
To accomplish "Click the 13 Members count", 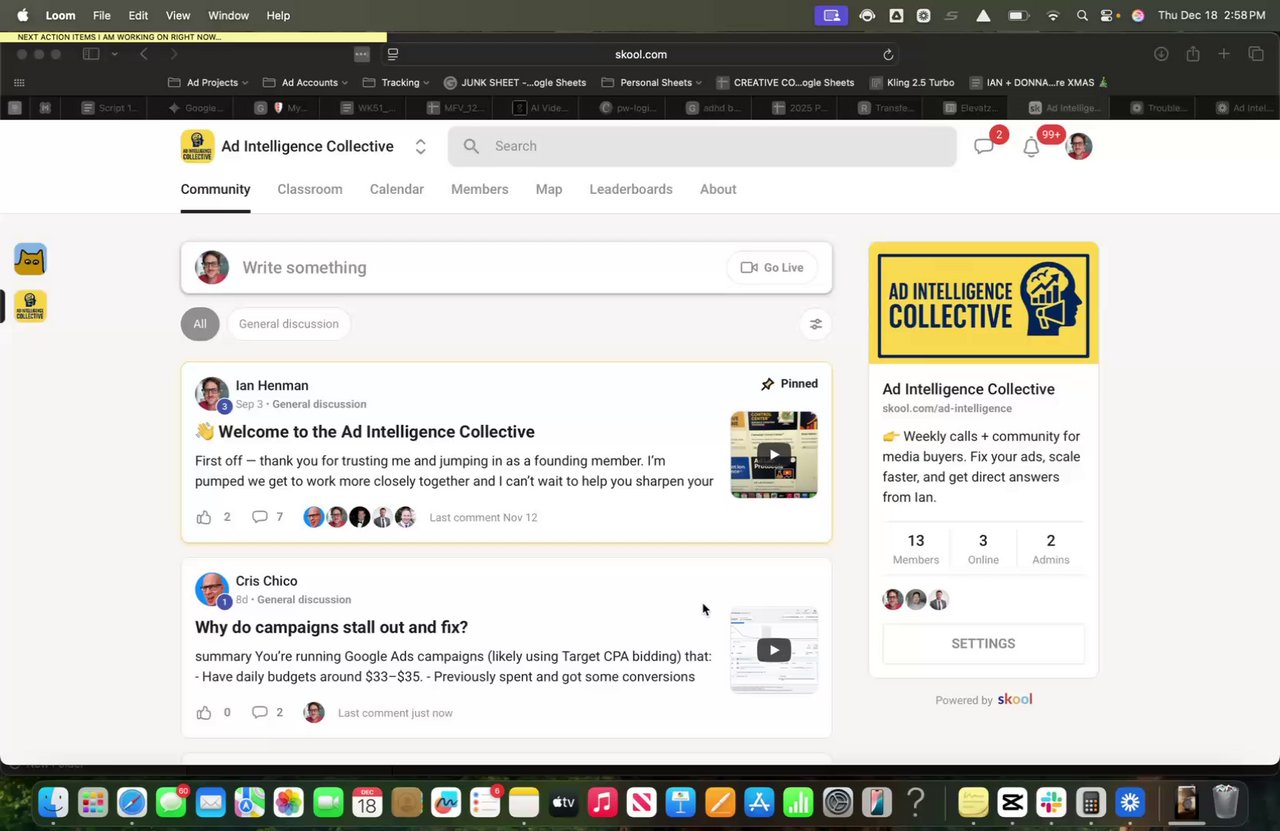I will point(916,549).
